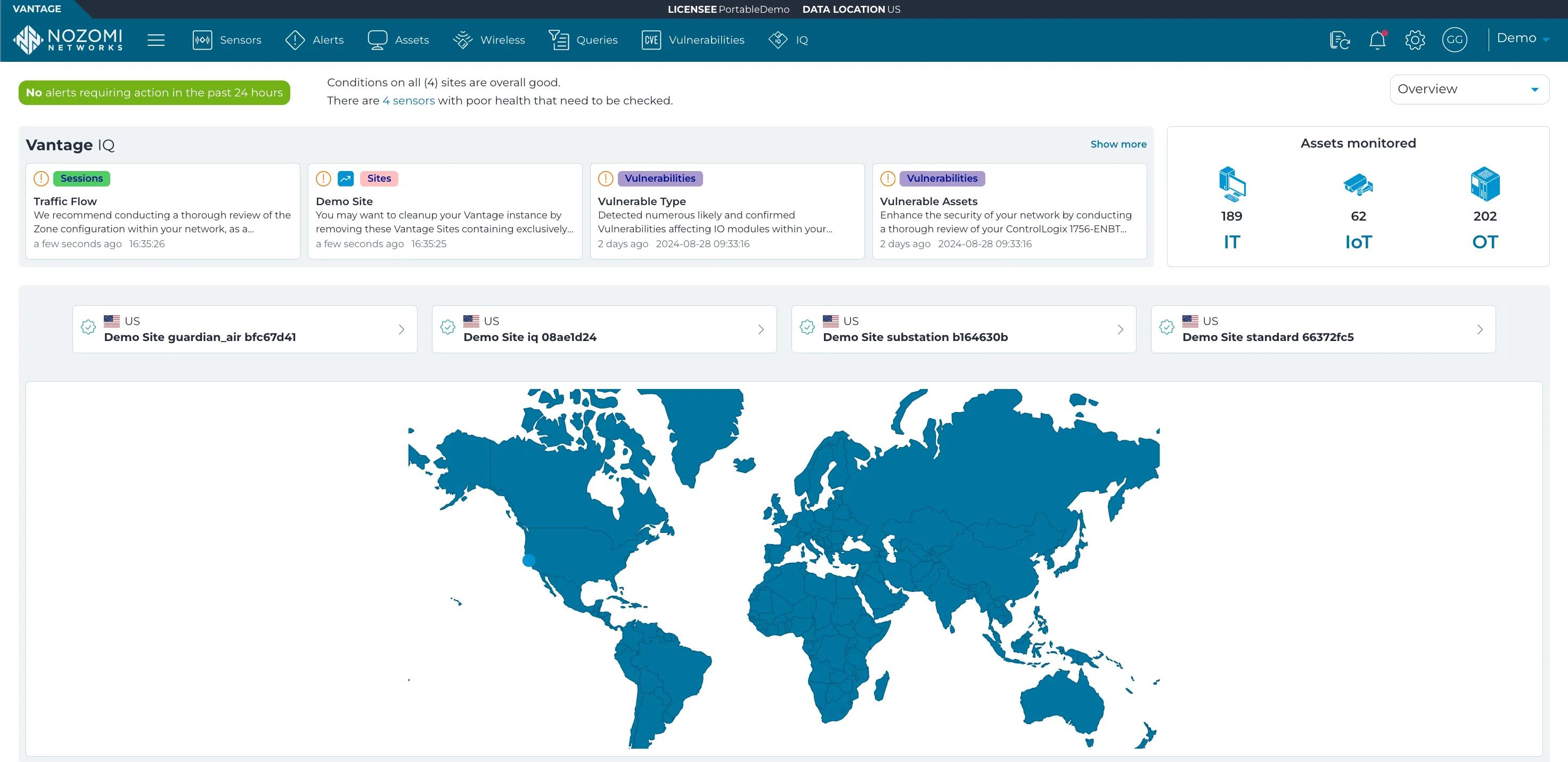
Task: Click health badge icon for guardian_air site
Action: 88,328
